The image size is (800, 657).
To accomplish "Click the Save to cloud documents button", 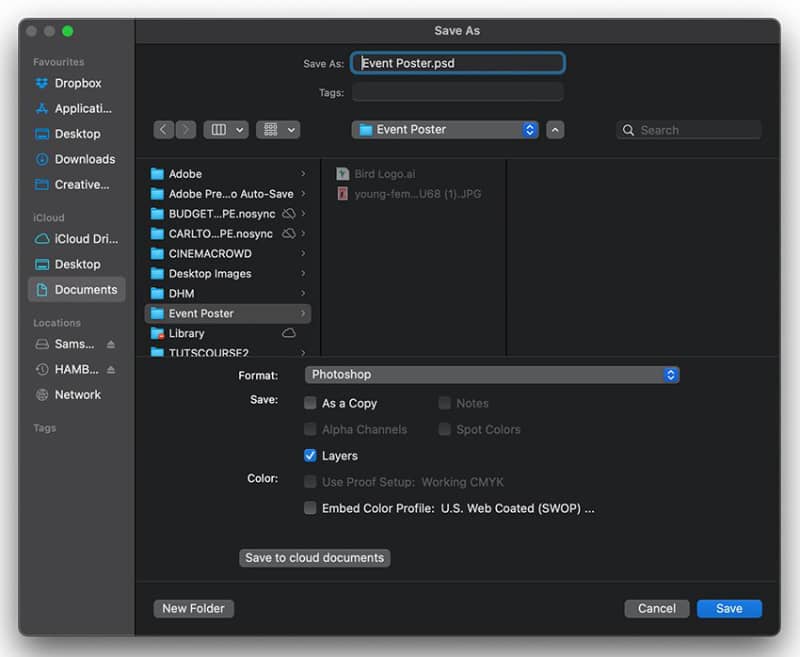I will tap(315, 558).
